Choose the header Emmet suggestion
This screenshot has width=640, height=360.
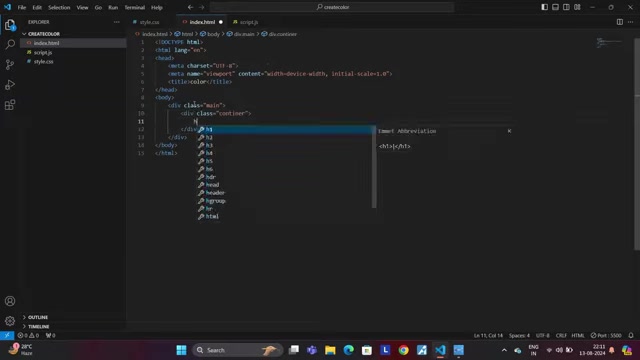coord(285,193)
